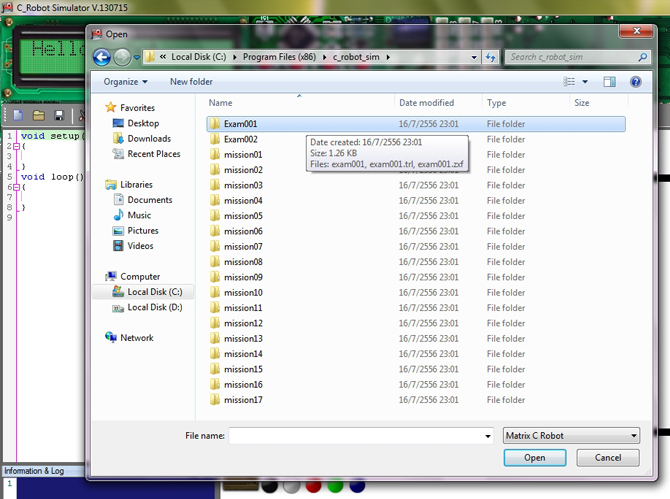Click the File name input field
This screenshot has width=670, height=499.
tap(355, 436)
